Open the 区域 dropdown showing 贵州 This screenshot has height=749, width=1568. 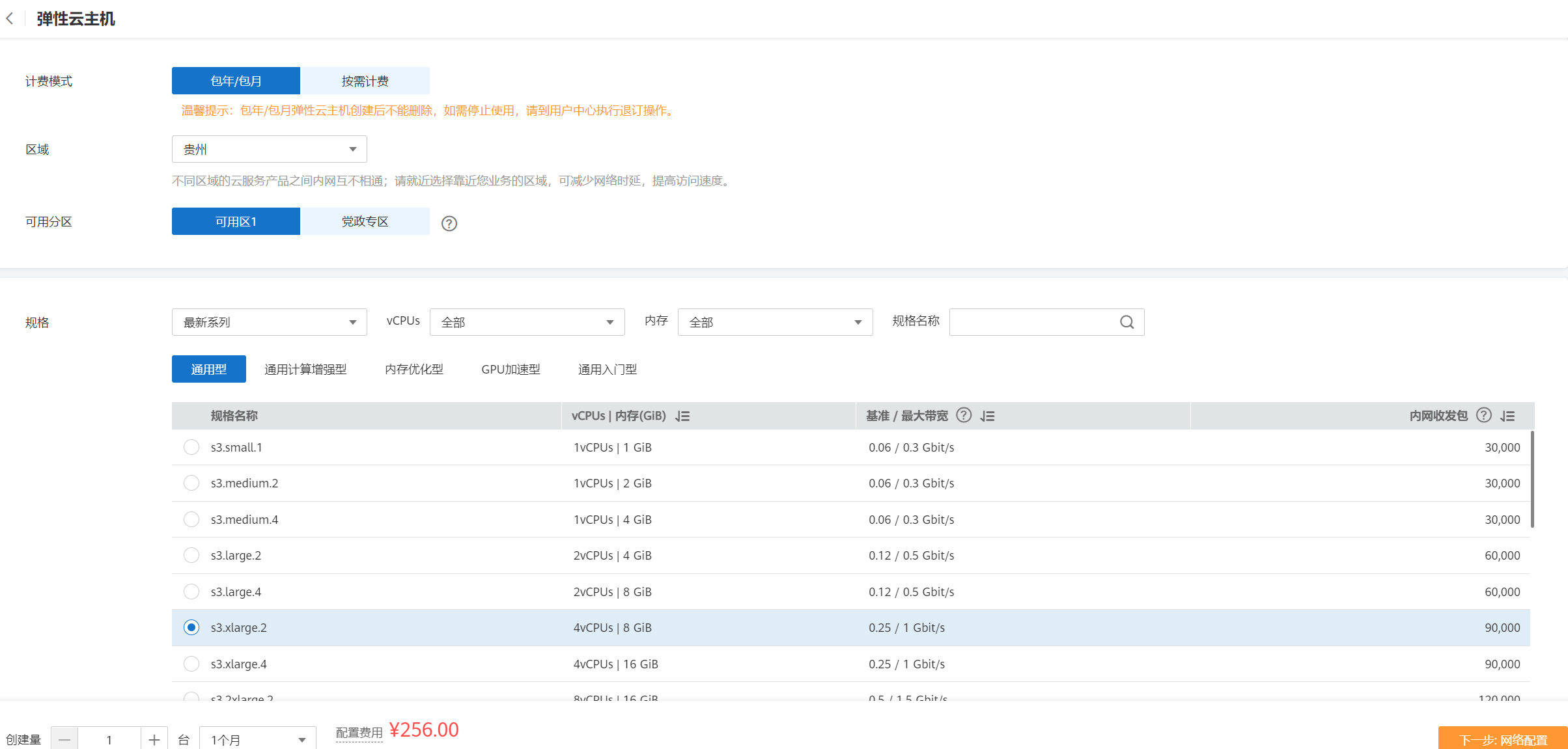click(x=269, y=149)
